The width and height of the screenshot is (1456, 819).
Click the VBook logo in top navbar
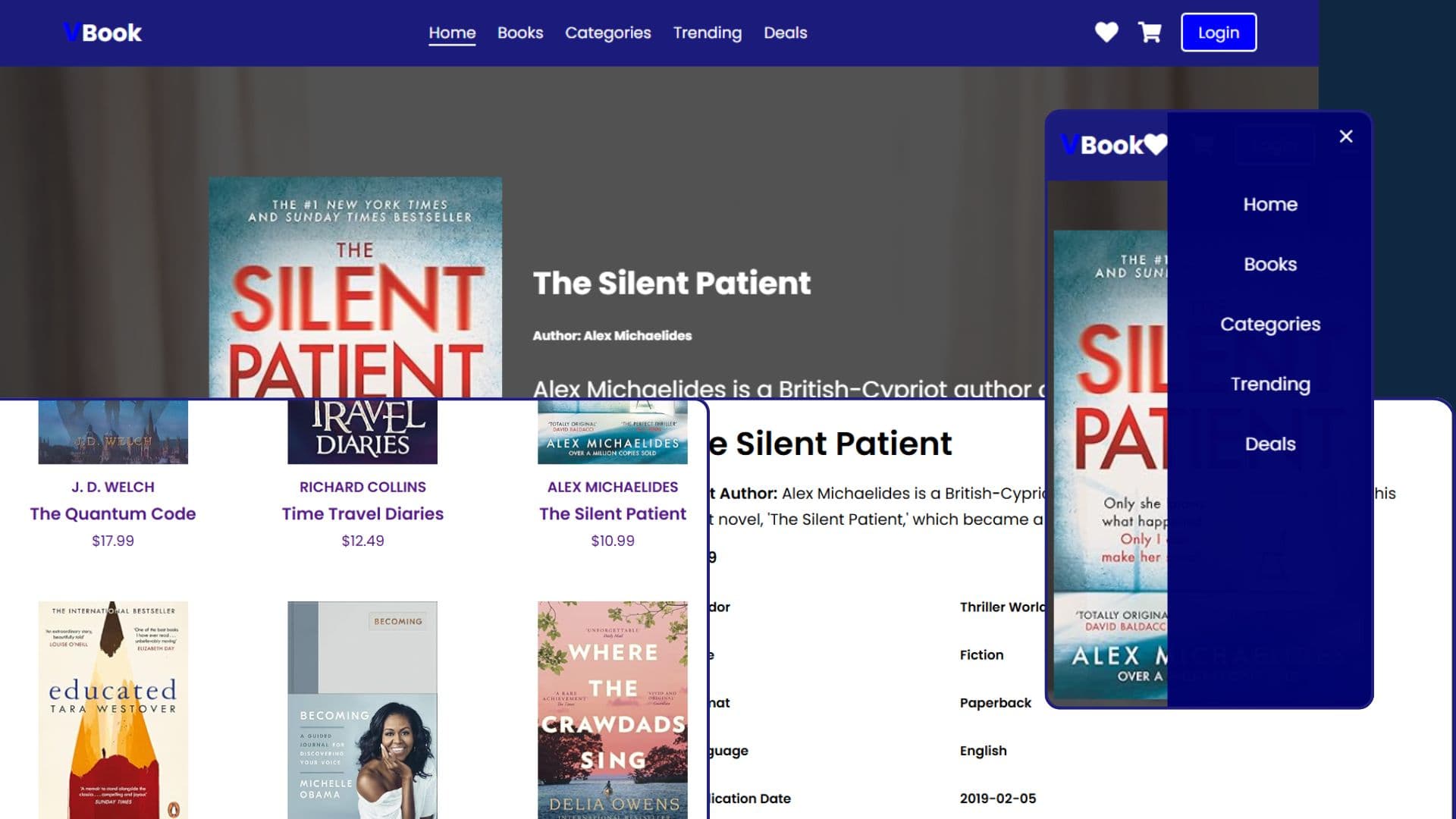tap(102, 33)
